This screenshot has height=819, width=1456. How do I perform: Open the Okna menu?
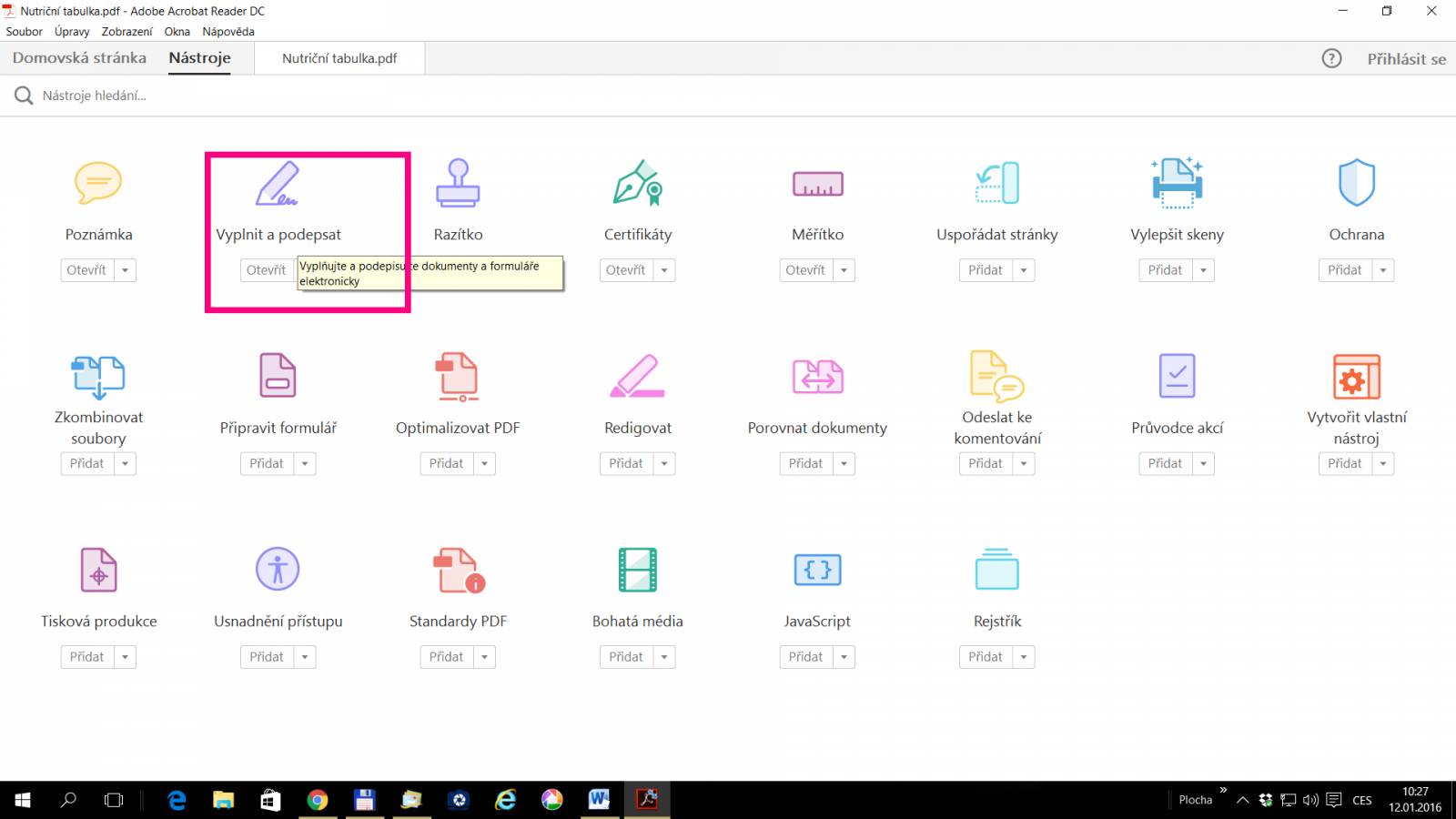pyautogui.click(x=177, y=31)
